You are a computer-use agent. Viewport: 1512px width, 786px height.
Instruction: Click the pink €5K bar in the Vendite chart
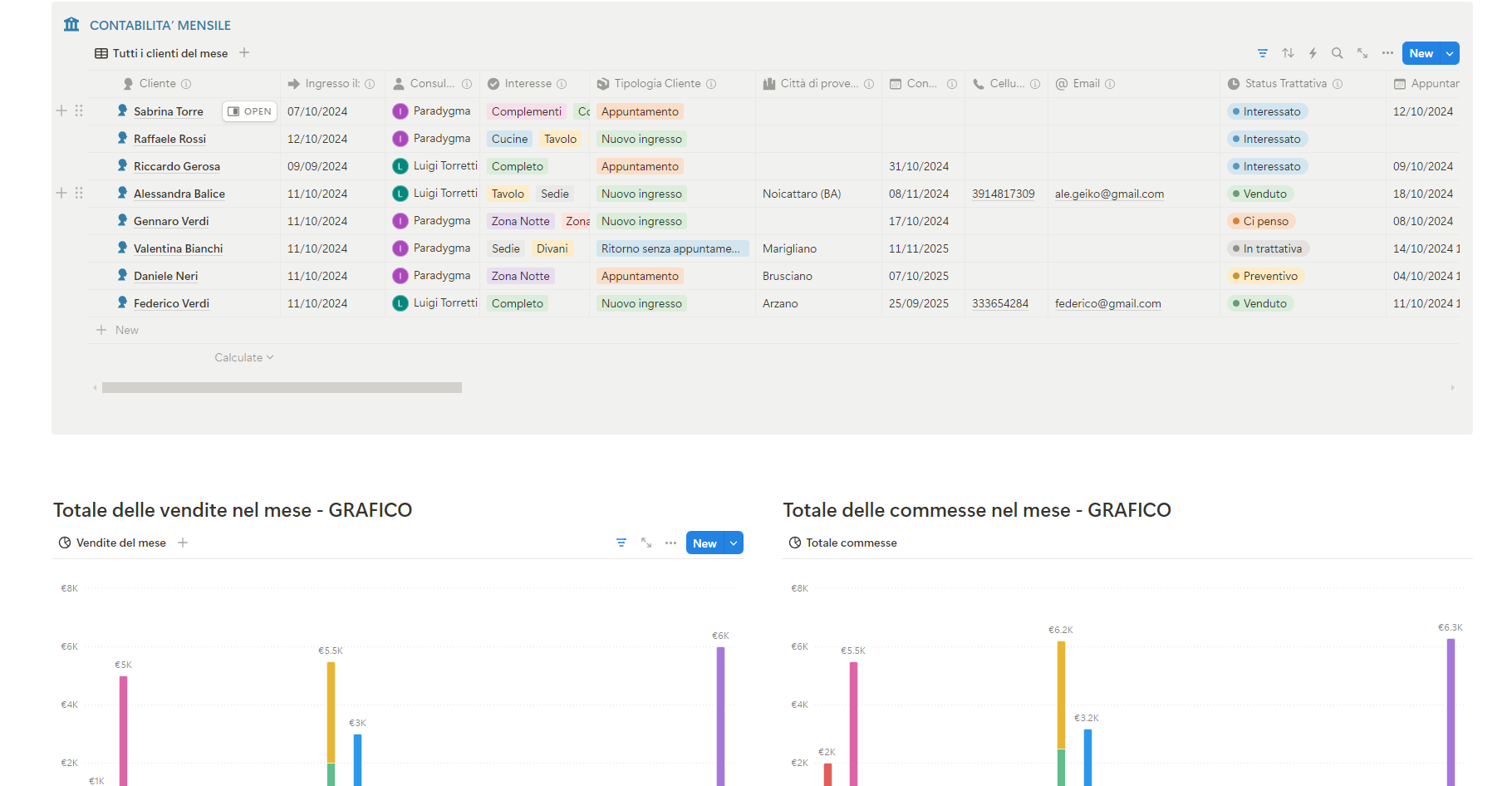(123, 730)
